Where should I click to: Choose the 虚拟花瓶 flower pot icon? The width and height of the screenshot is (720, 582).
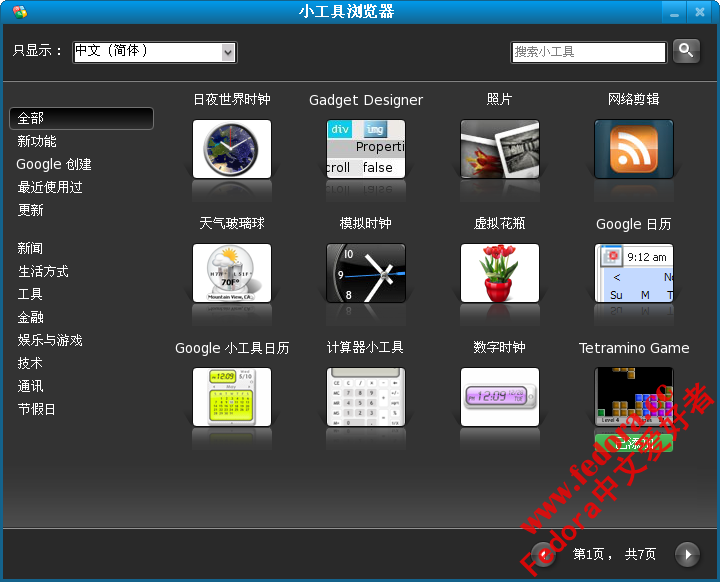click(x=500, y=273)
